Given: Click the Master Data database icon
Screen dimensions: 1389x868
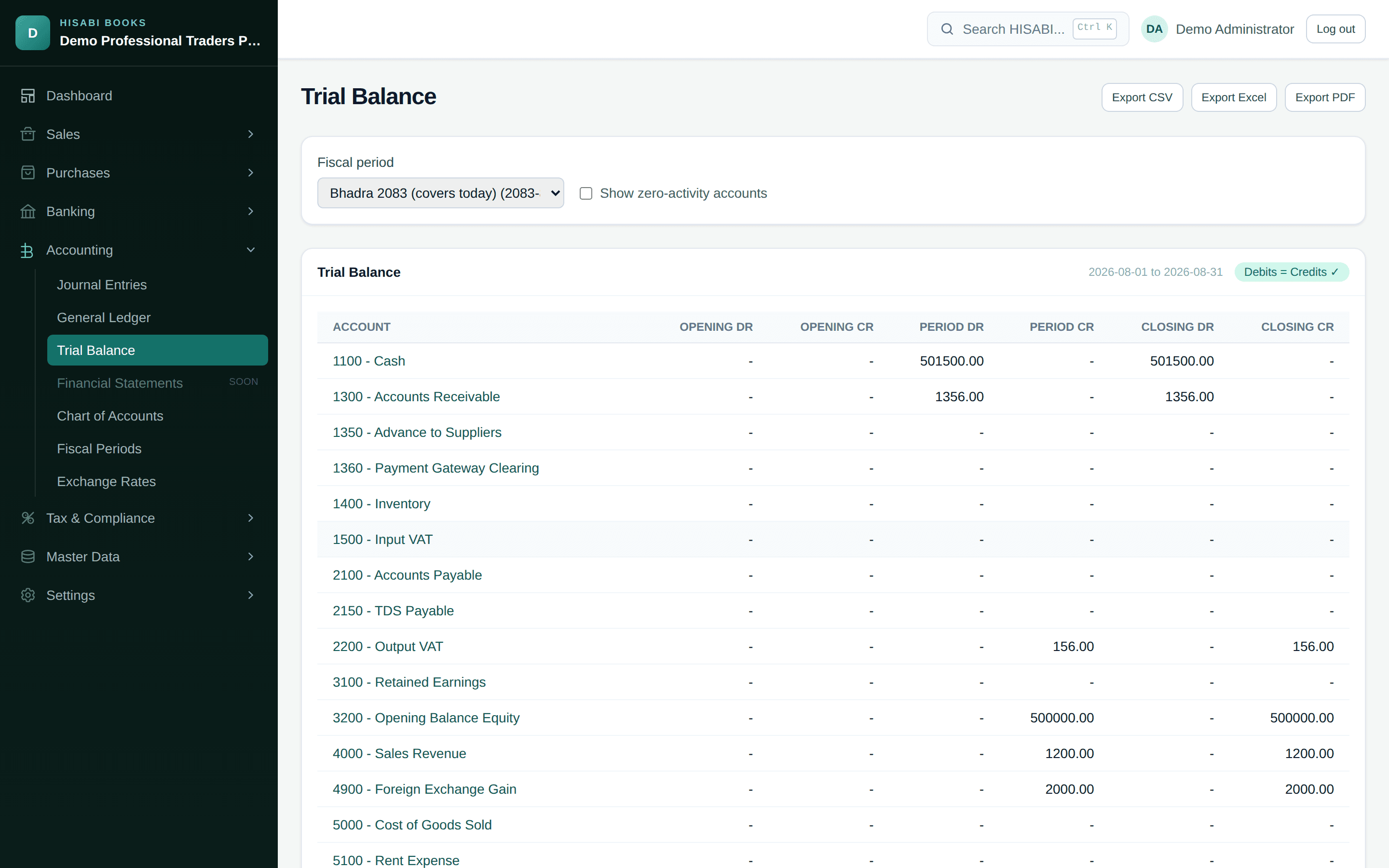Looking at the screenshot, I should (x=27, y=556).
